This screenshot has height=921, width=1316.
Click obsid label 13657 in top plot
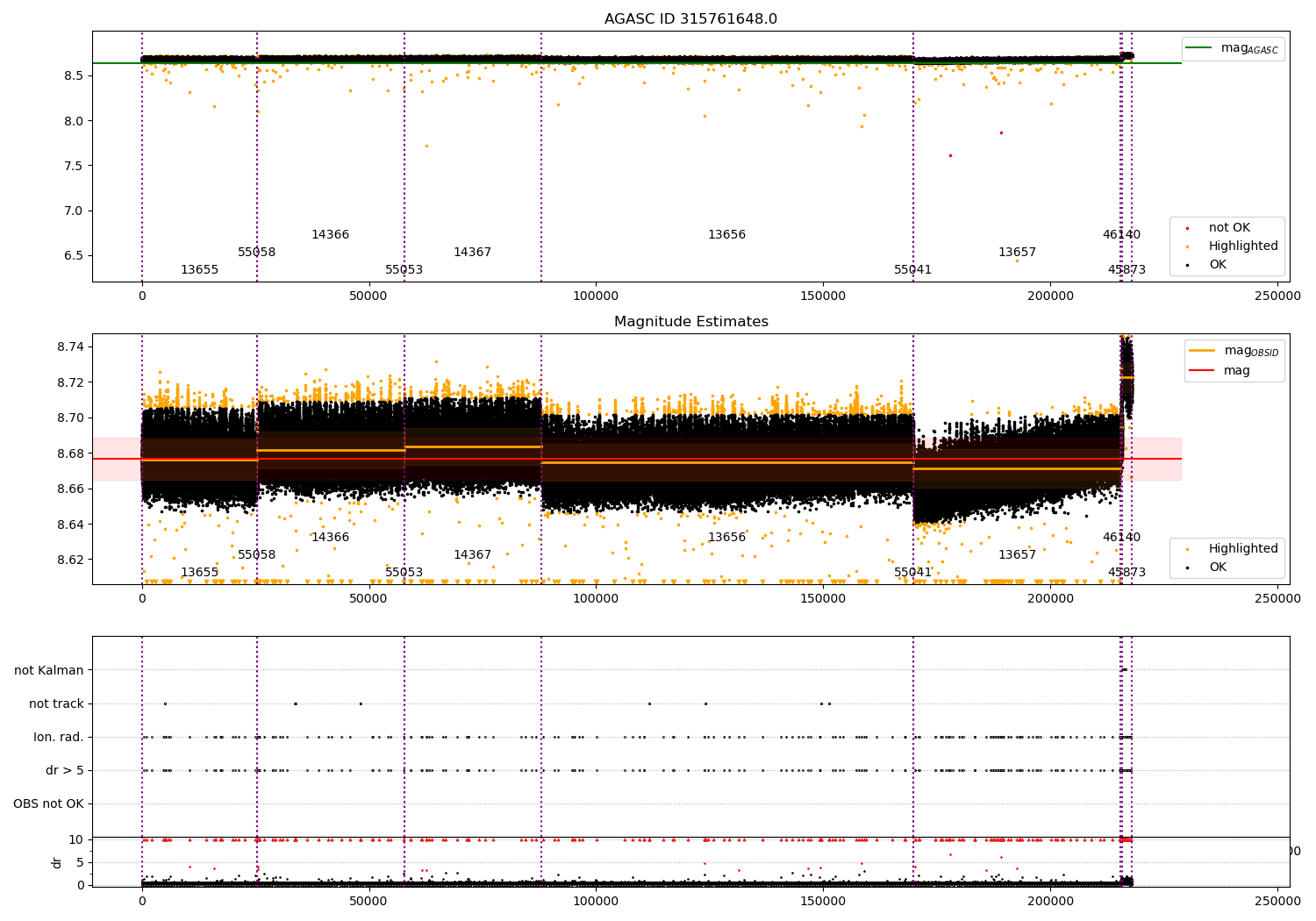click(1017, 253)
